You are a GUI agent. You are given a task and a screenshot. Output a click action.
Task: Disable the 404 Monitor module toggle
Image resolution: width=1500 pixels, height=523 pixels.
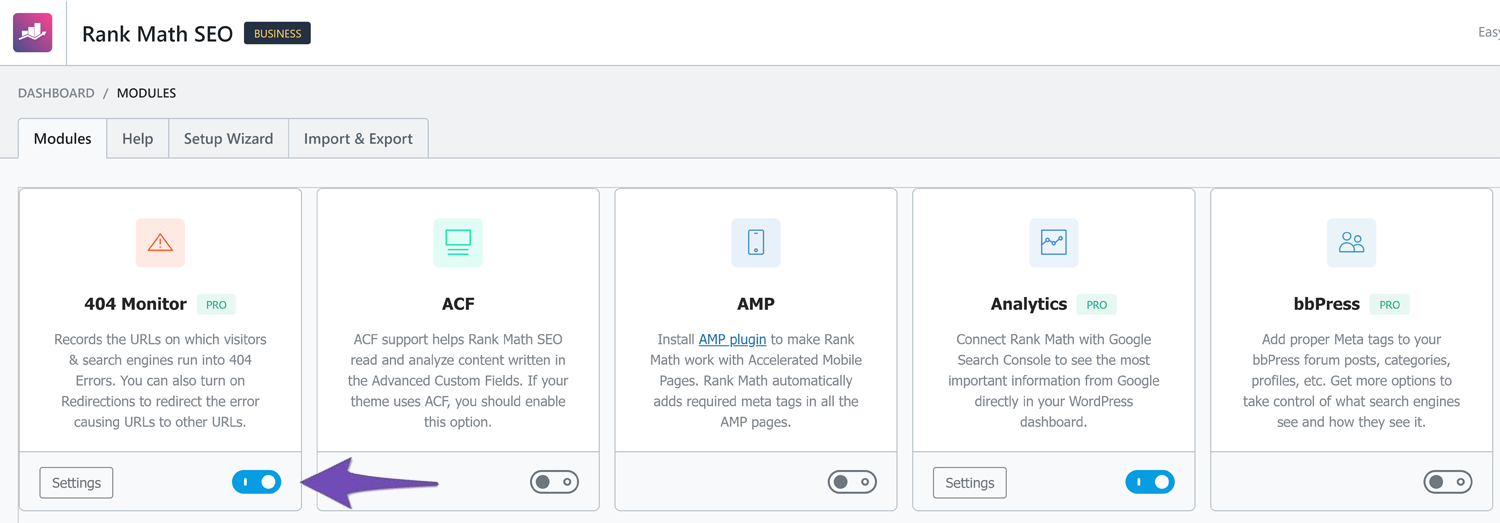tap(257, 482)
